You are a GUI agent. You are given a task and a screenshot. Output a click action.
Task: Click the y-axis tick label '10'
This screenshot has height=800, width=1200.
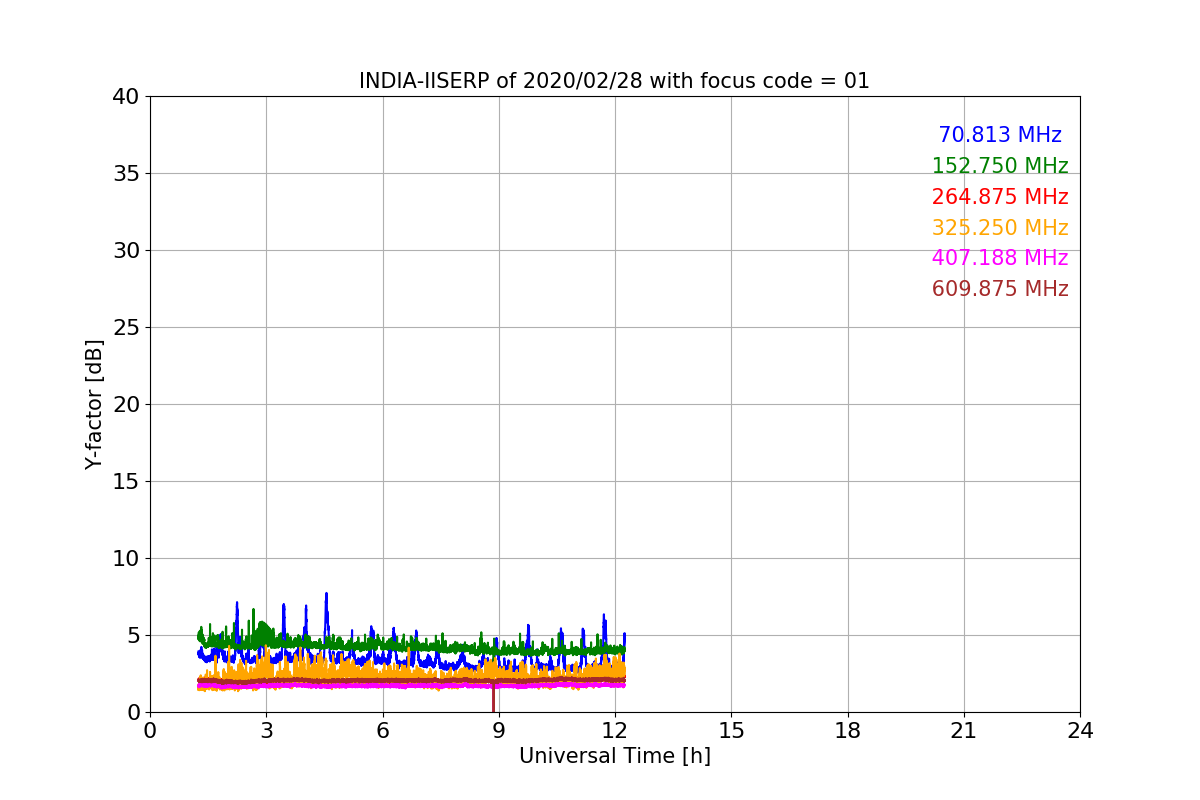click(125, 559)
